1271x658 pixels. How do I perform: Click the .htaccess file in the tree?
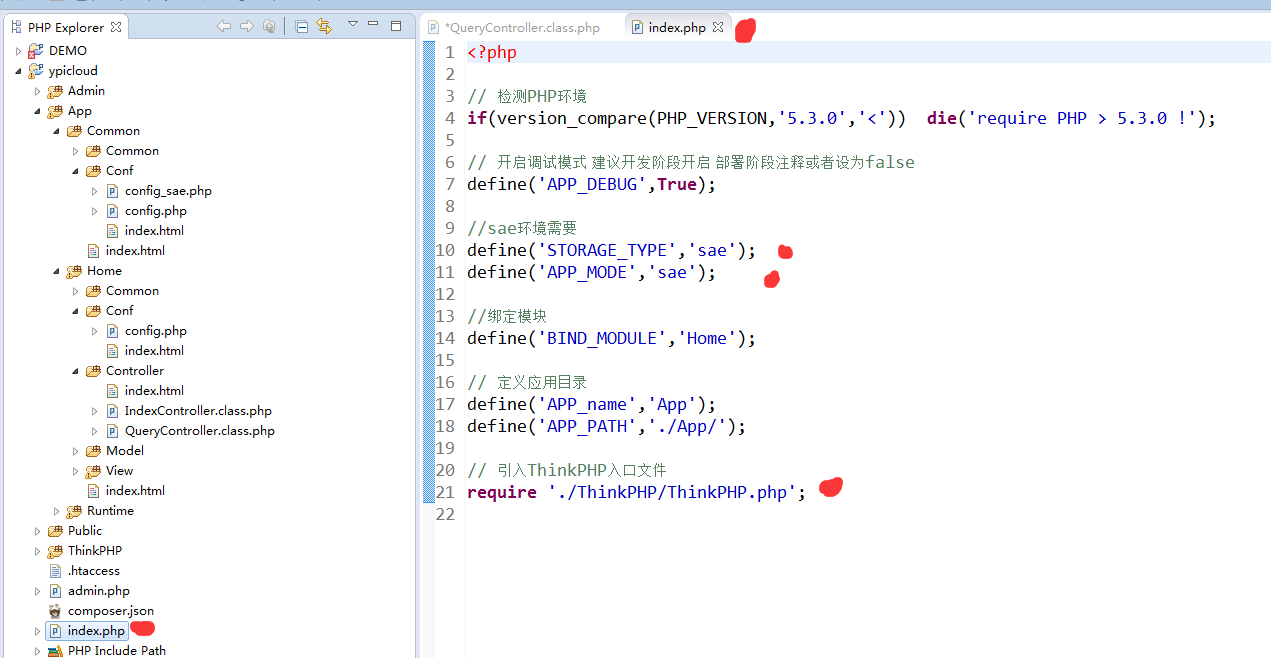pos(93,571)
